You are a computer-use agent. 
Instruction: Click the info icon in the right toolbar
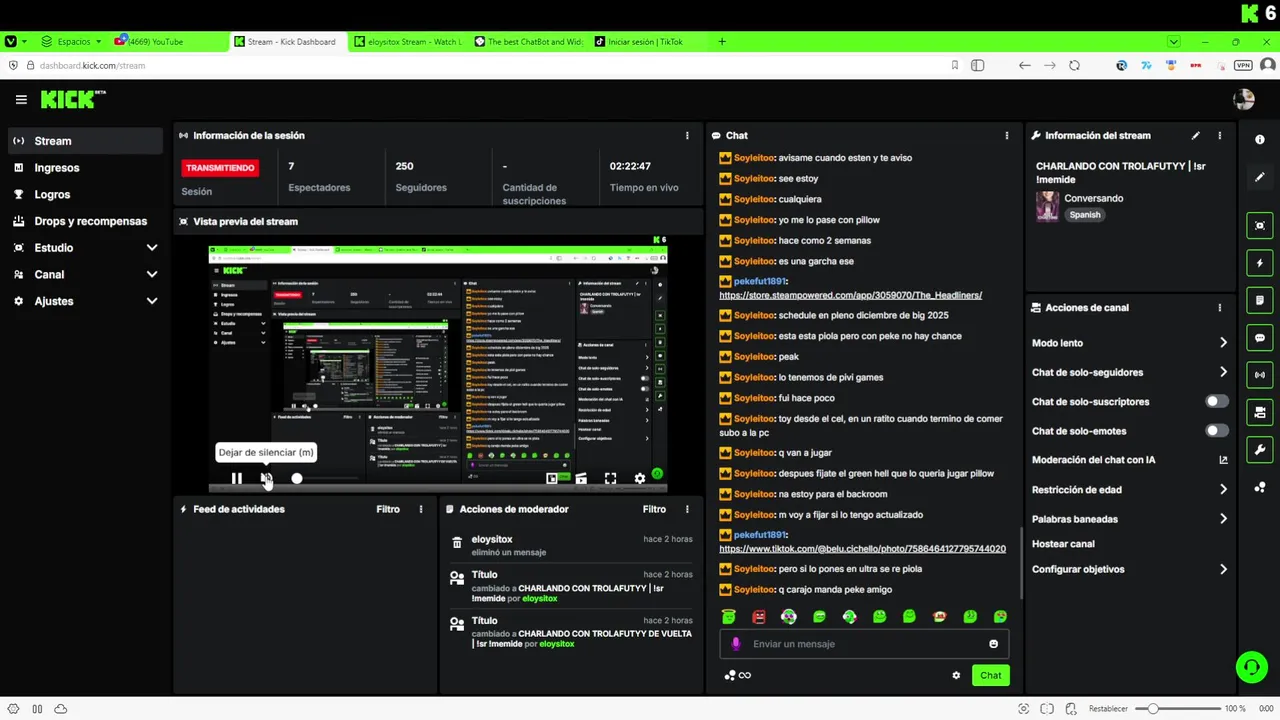coord(1260,140)
